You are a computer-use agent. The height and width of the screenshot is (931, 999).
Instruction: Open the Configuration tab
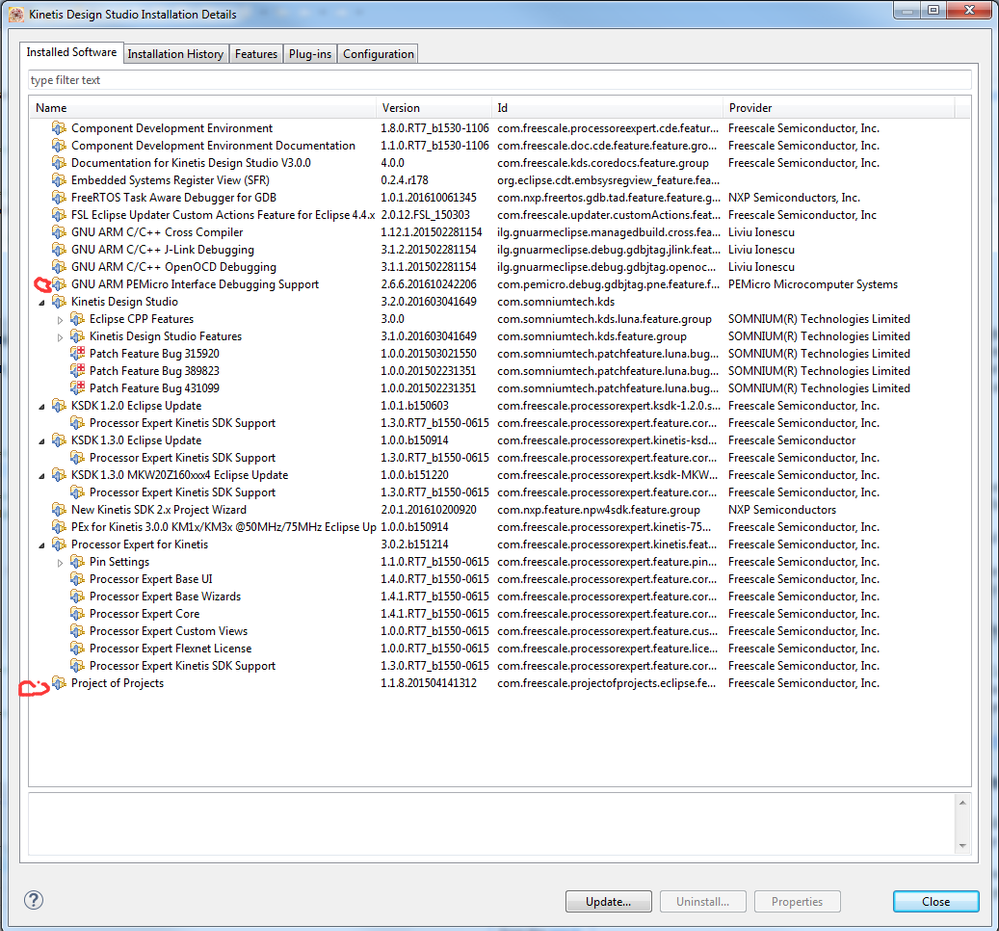(x=378, y=54)
